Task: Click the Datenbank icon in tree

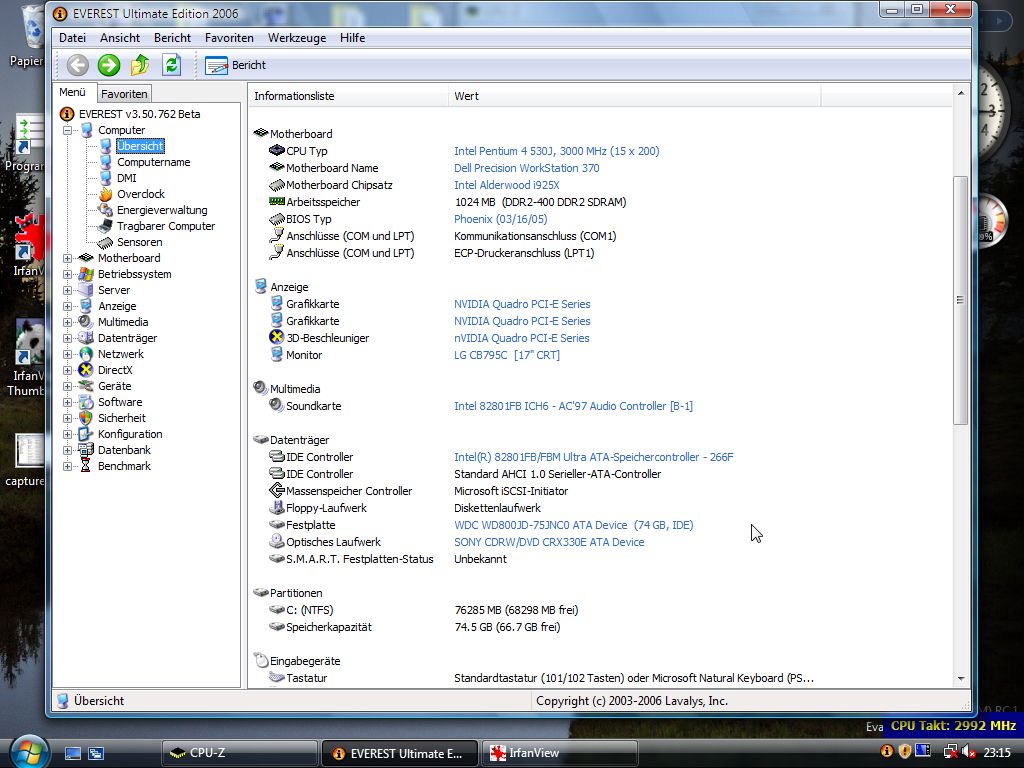Action: tap(86, 450)
